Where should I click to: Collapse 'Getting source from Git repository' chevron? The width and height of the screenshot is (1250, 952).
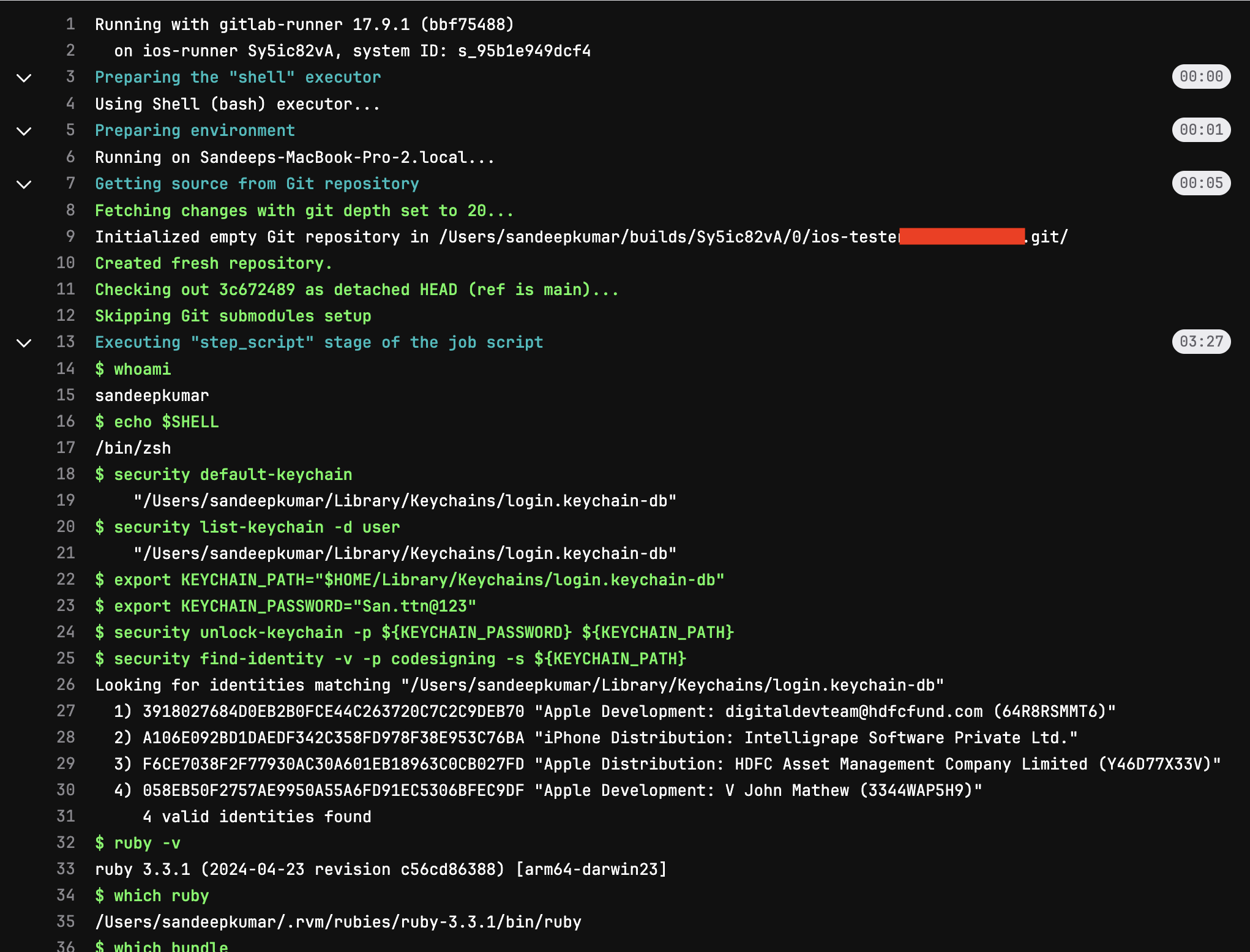coord(24,184)
